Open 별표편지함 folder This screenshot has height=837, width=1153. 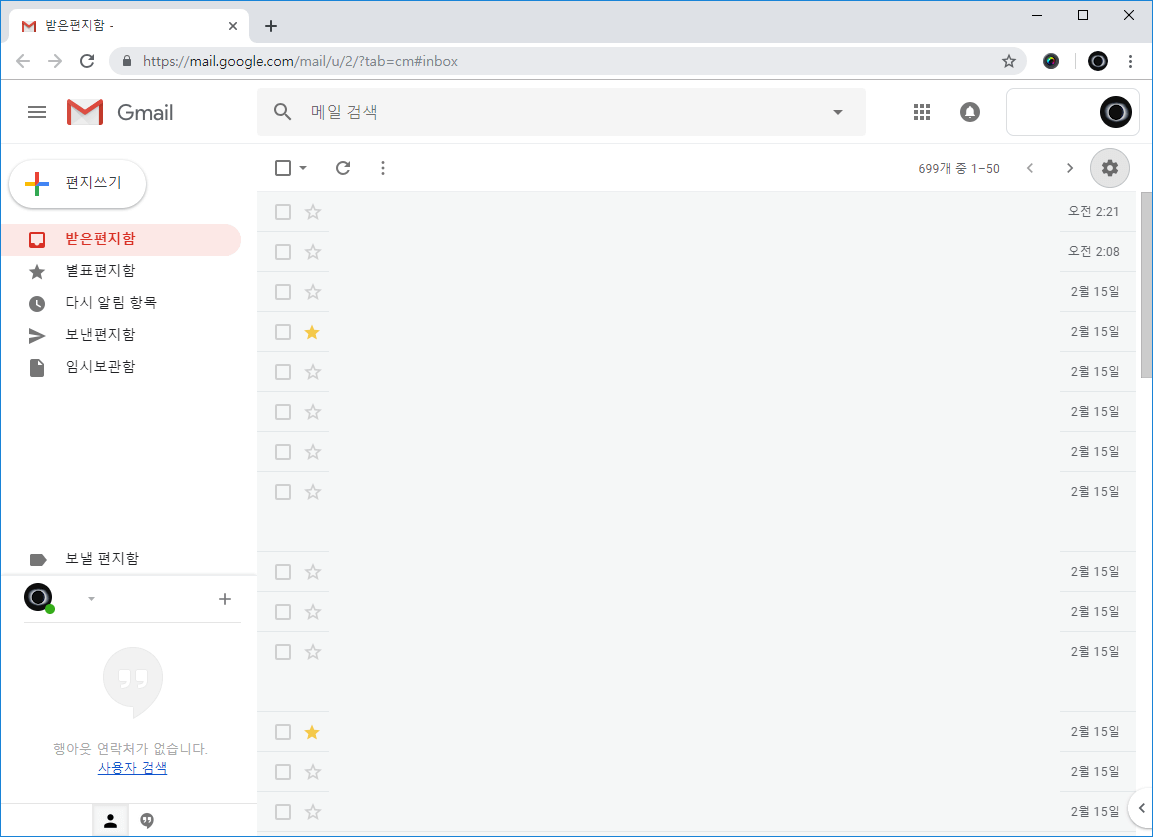[x=100, y=271]
